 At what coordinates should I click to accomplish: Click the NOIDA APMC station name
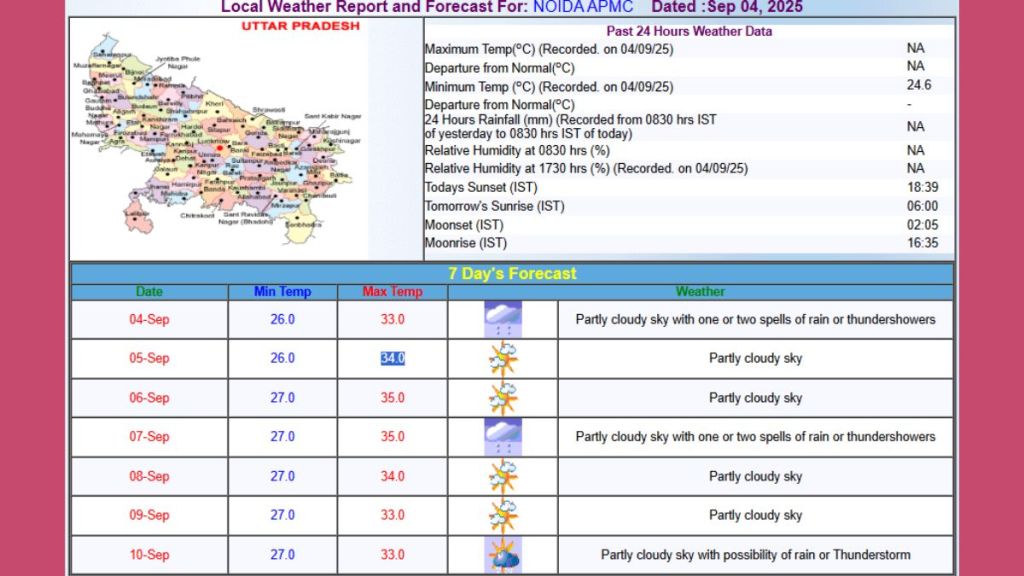coord(582,7)
